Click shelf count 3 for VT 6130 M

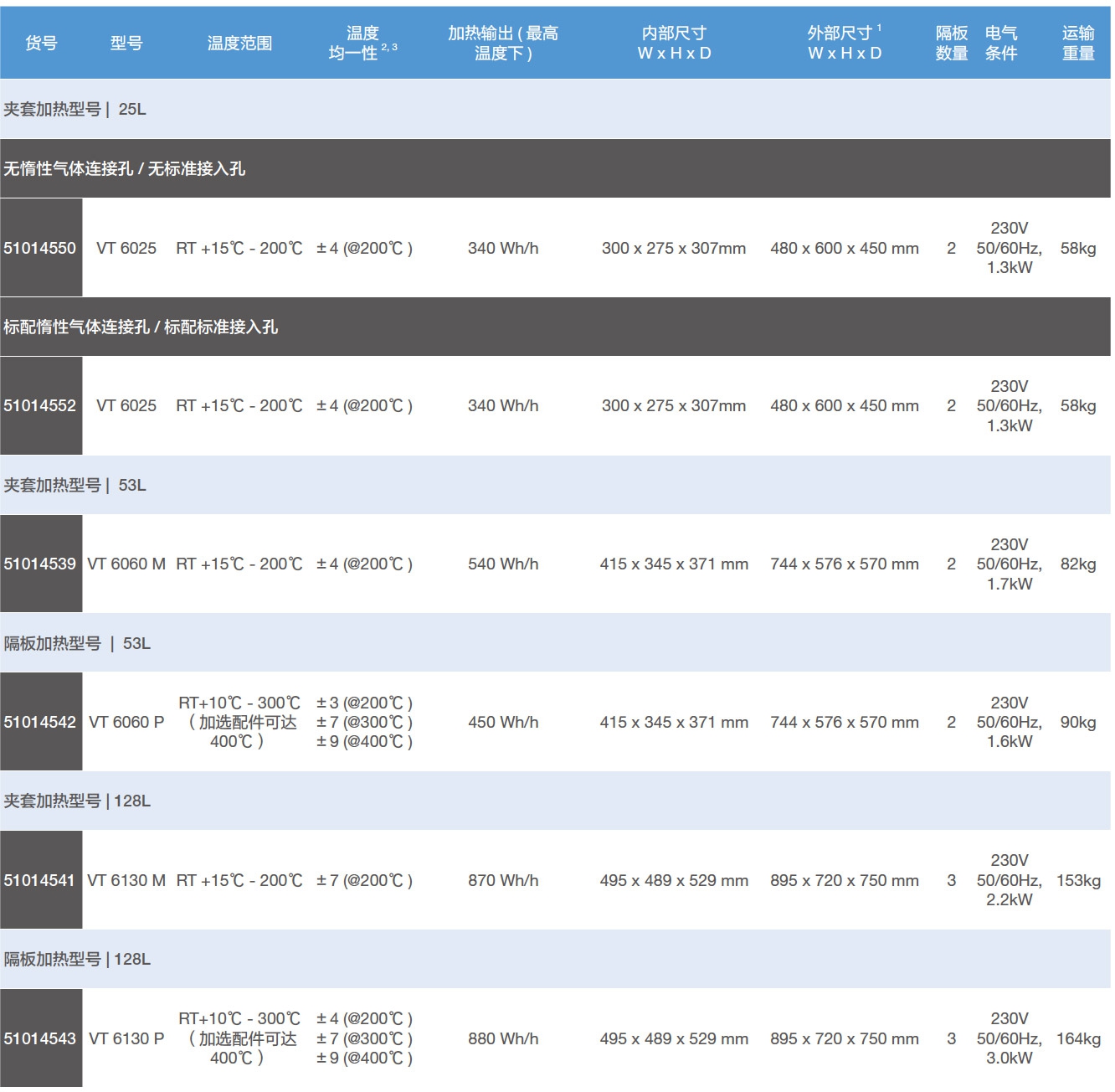pyautogui.click(x=952, y=880)
